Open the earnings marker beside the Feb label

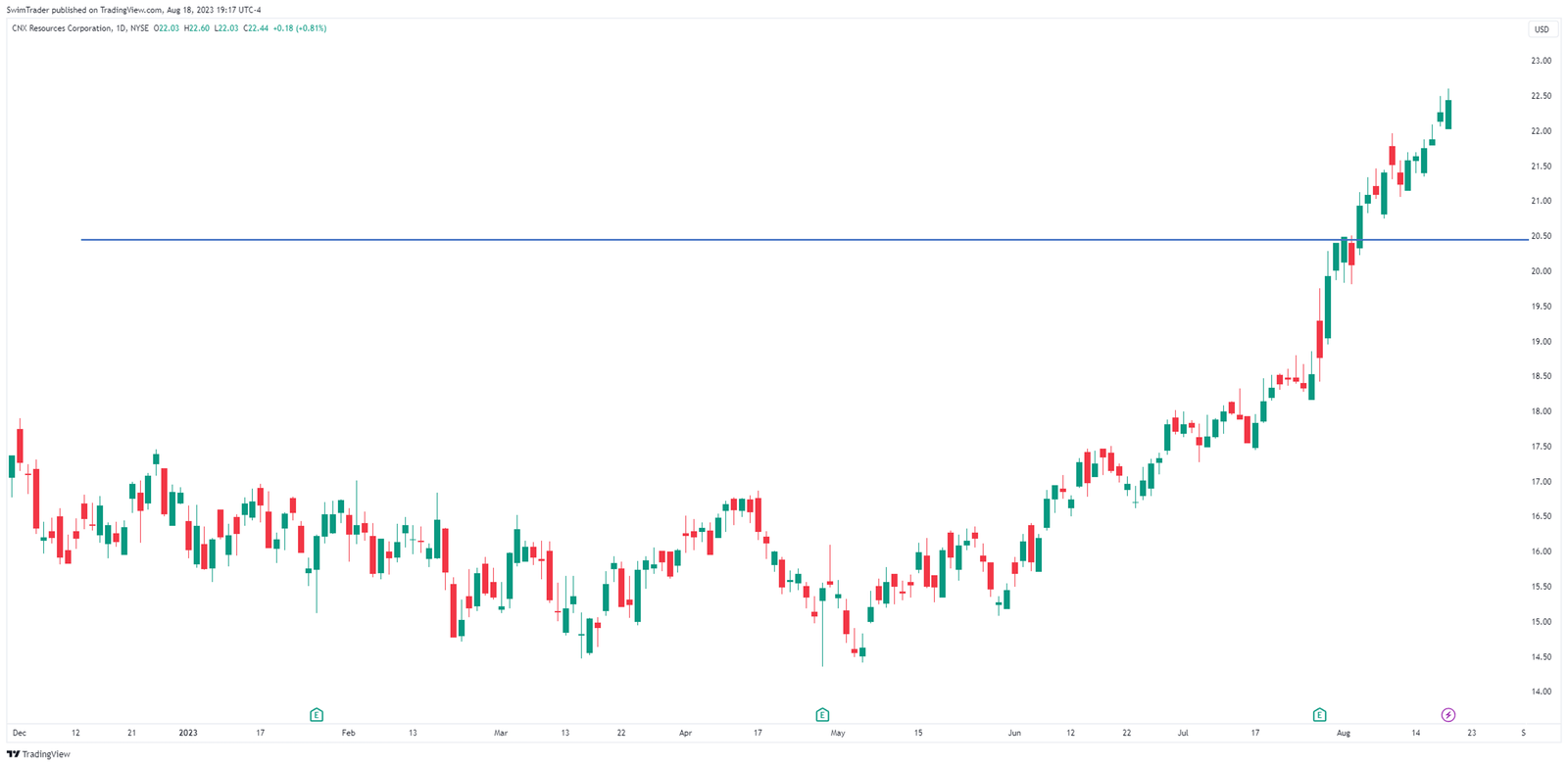tap(317, 715)
